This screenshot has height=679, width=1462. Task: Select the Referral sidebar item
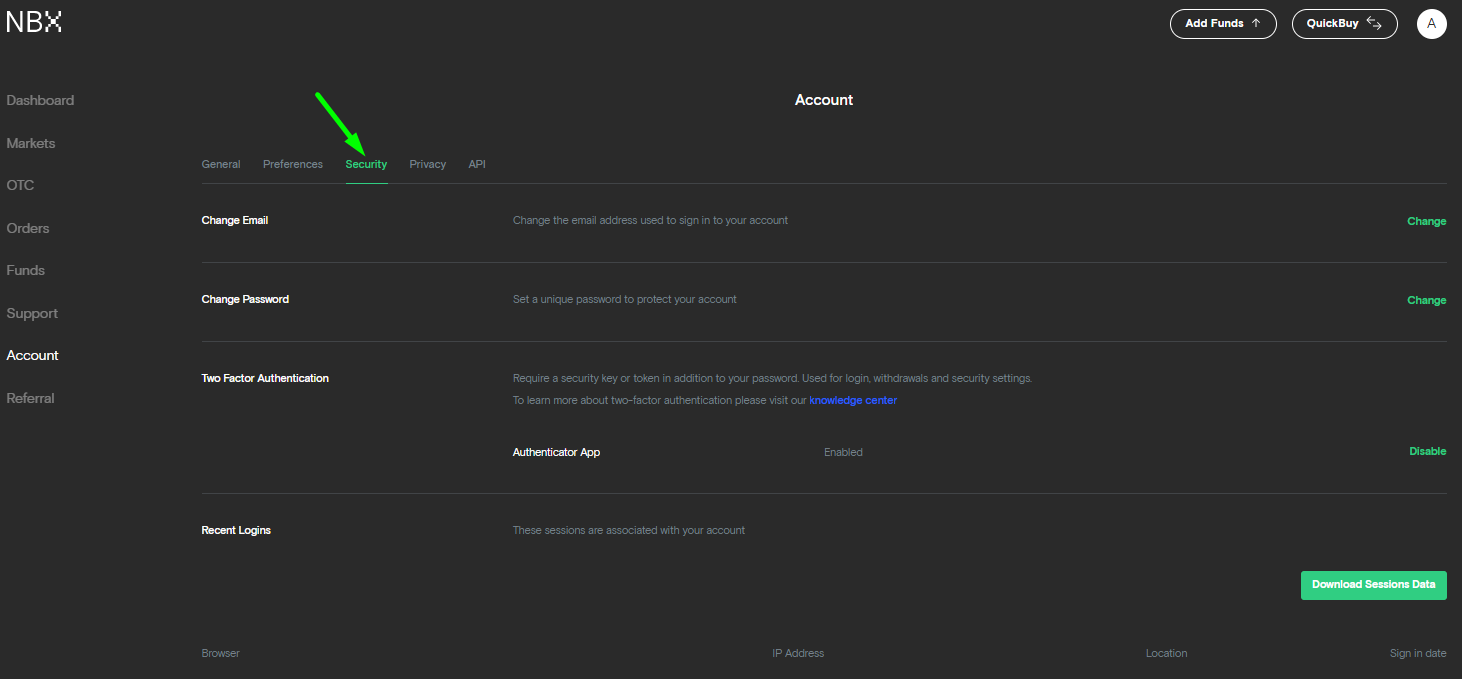31,398
